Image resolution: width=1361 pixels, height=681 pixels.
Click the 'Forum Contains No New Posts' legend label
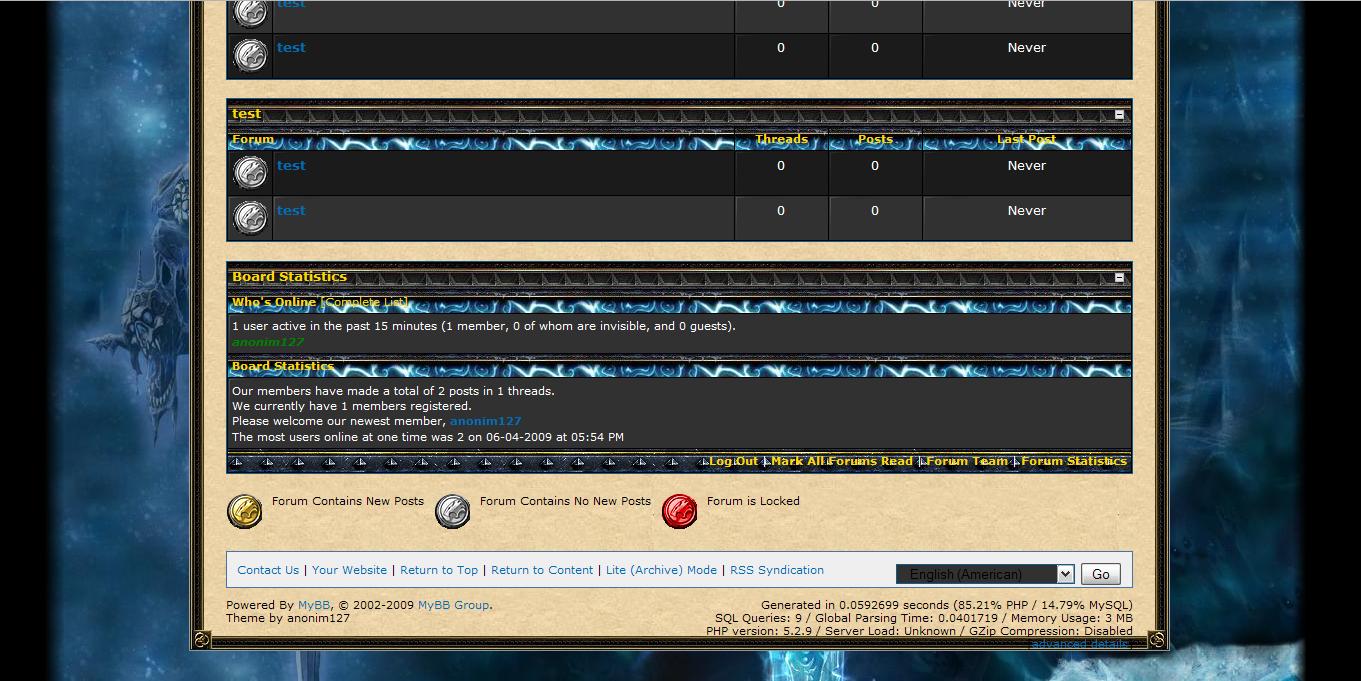pos(565,501)
